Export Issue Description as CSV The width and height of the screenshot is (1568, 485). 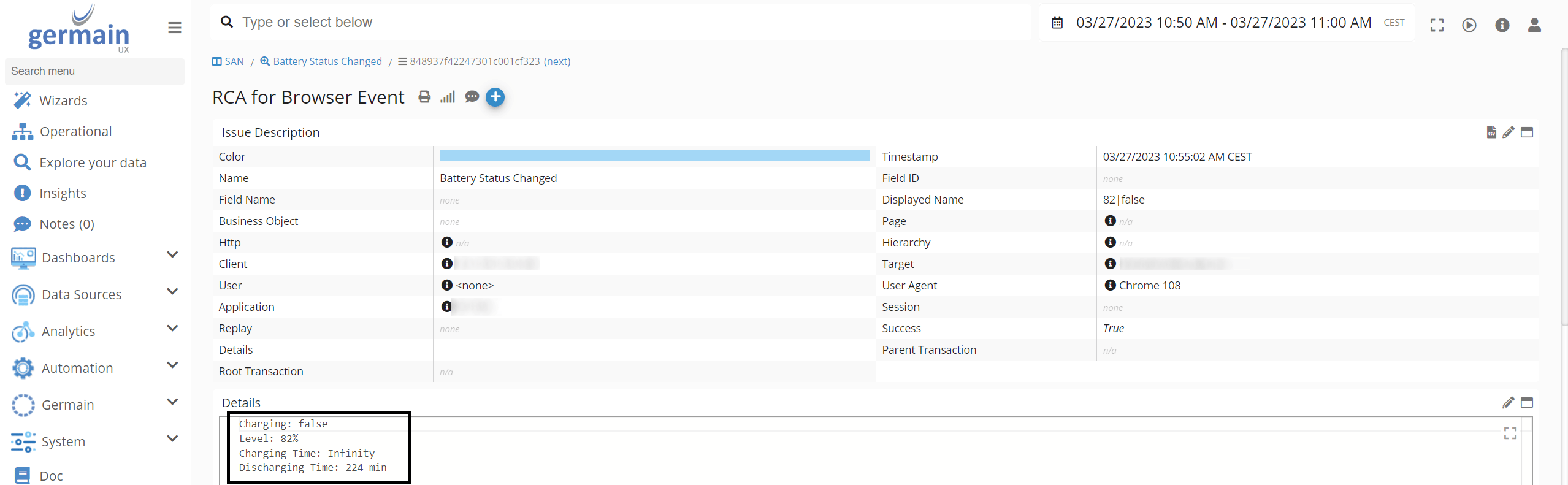pyautogui.click(x=1491, y=132)
